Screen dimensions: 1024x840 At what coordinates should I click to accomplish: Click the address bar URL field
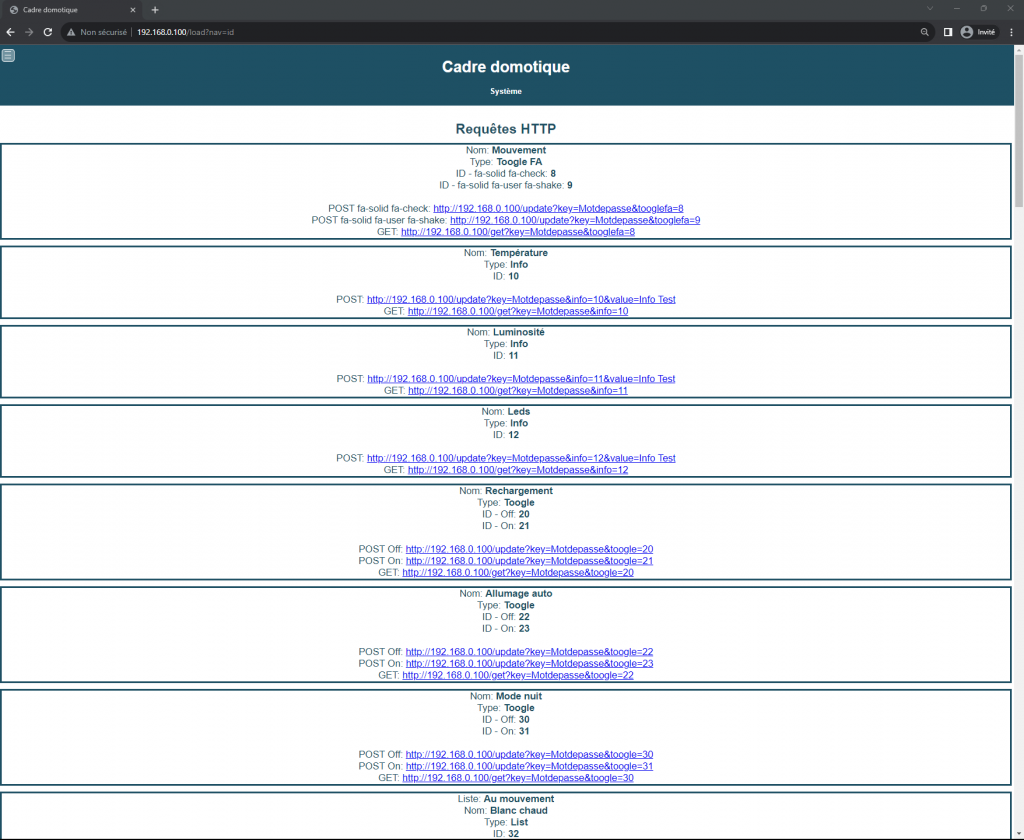point(500,32)
